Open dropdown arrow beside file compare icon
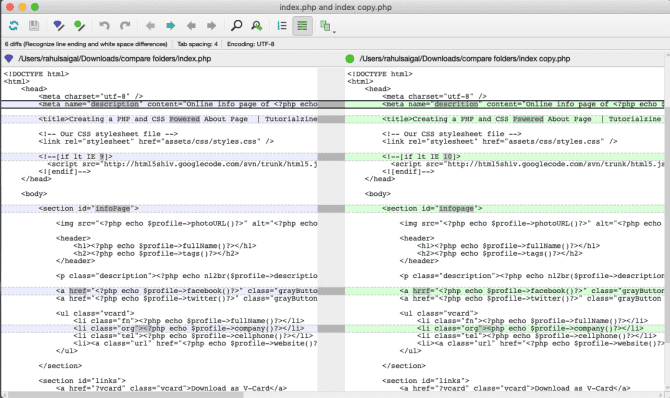 click(334, 32)
